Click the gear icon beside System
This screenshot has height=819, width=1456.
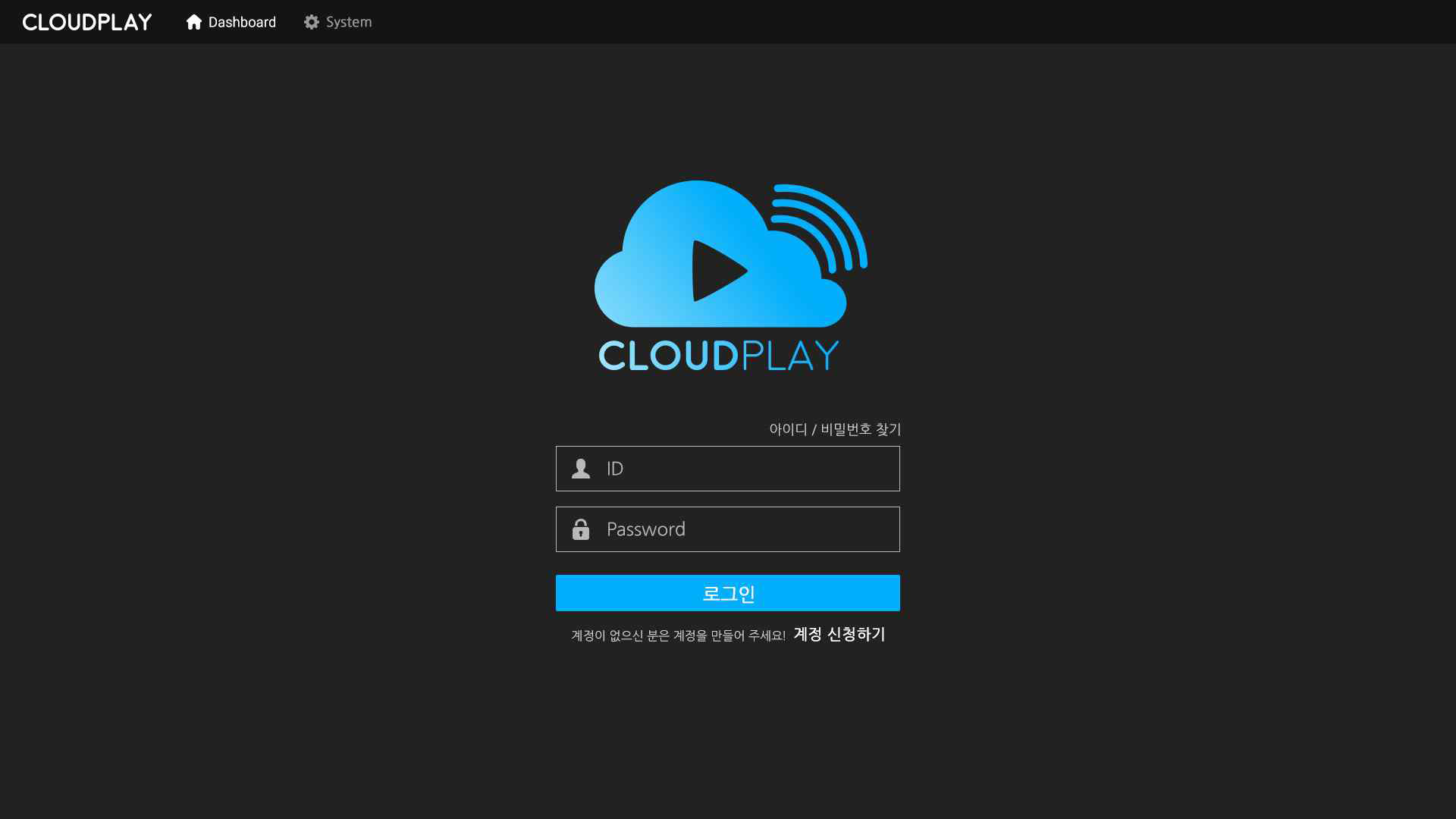312,22
